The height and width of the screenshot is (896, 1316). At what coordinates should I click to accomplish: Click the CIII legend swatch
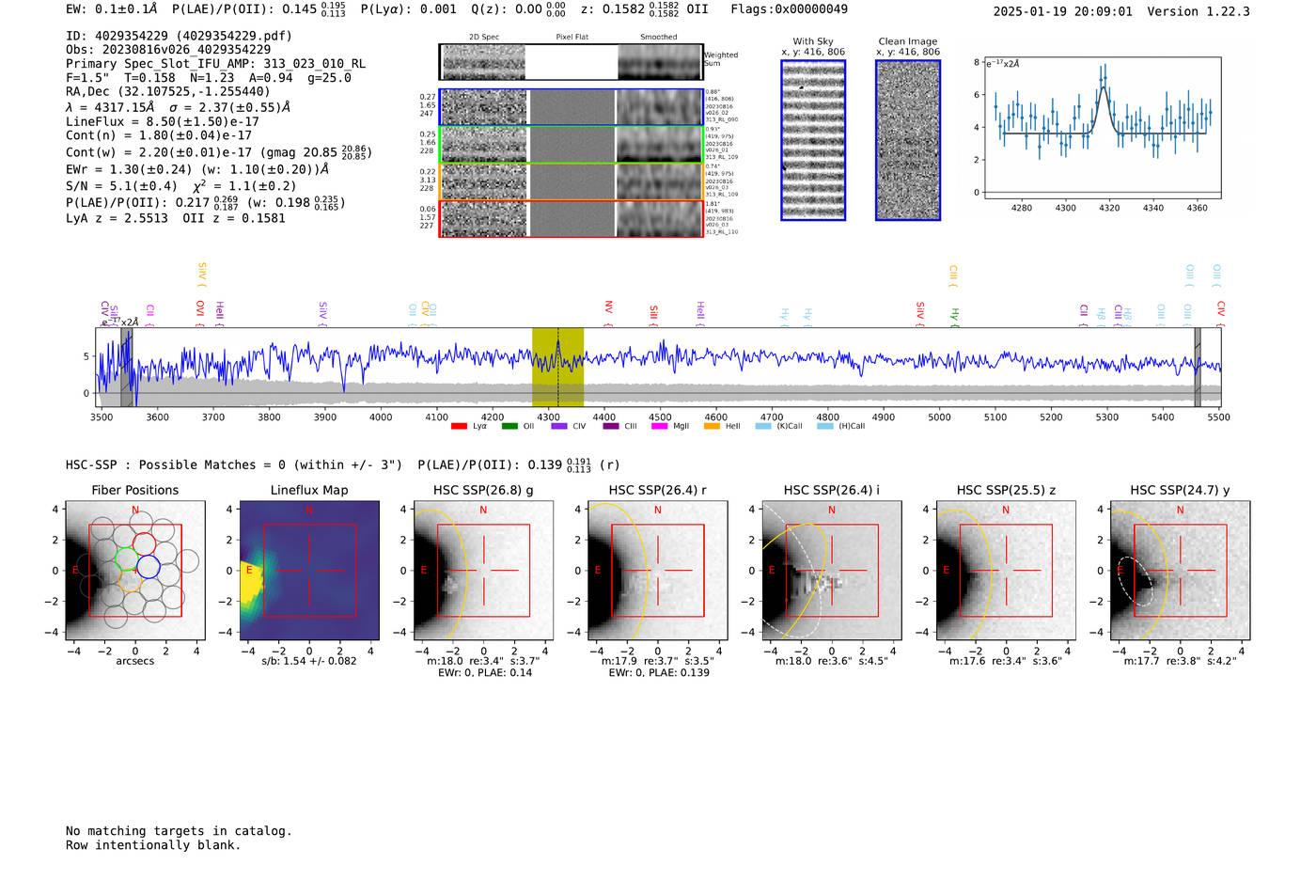[x=611, y=426]
